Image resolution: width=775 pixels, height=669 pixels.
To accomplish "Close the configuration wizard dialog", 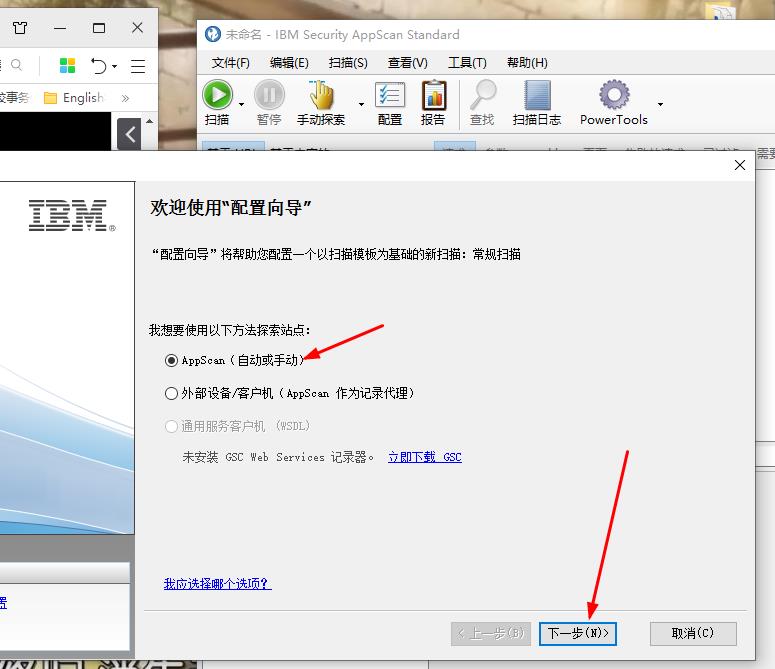I will [739, 165].
